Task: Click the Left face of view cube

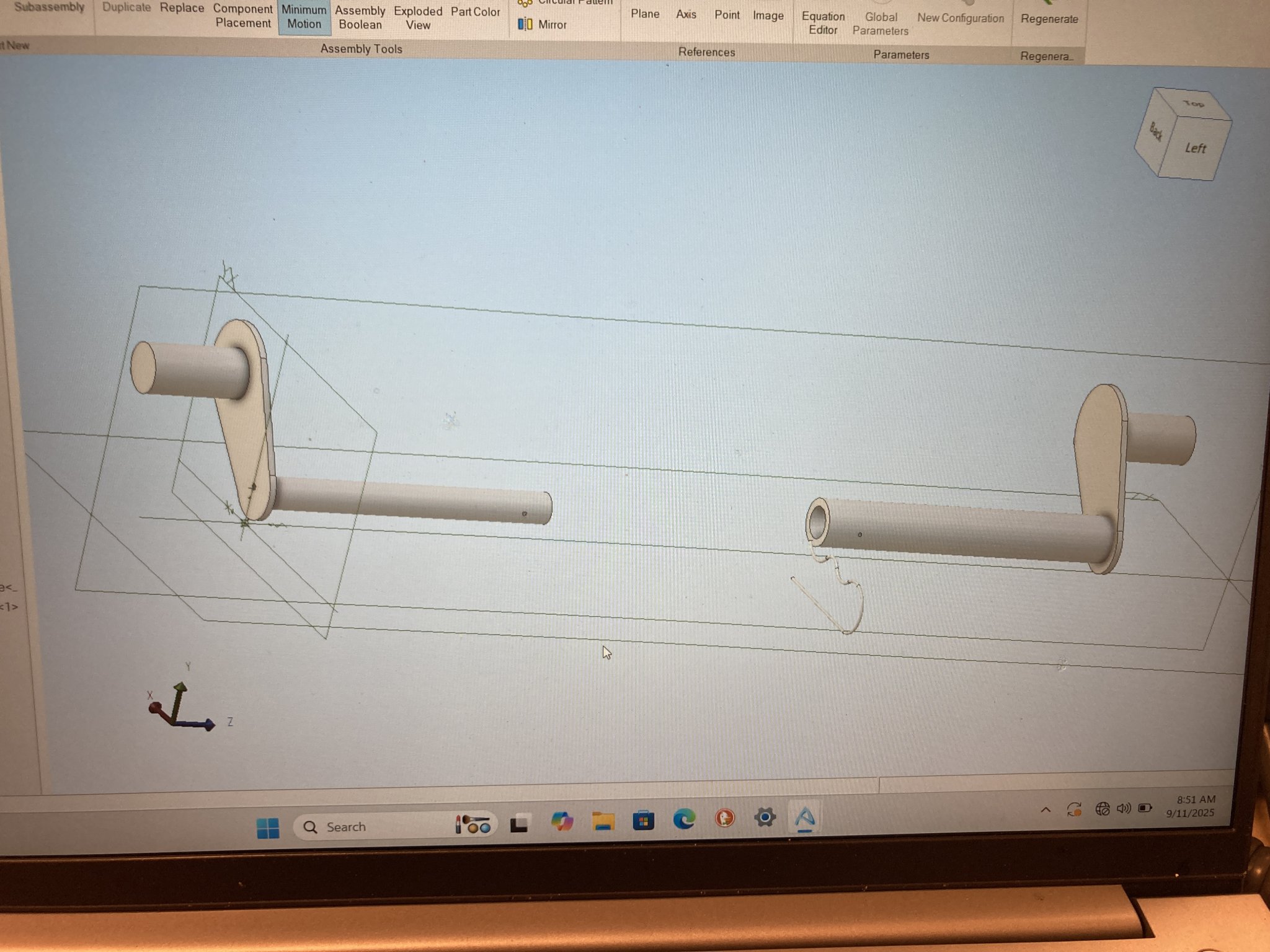Action: pos(1194,149)
